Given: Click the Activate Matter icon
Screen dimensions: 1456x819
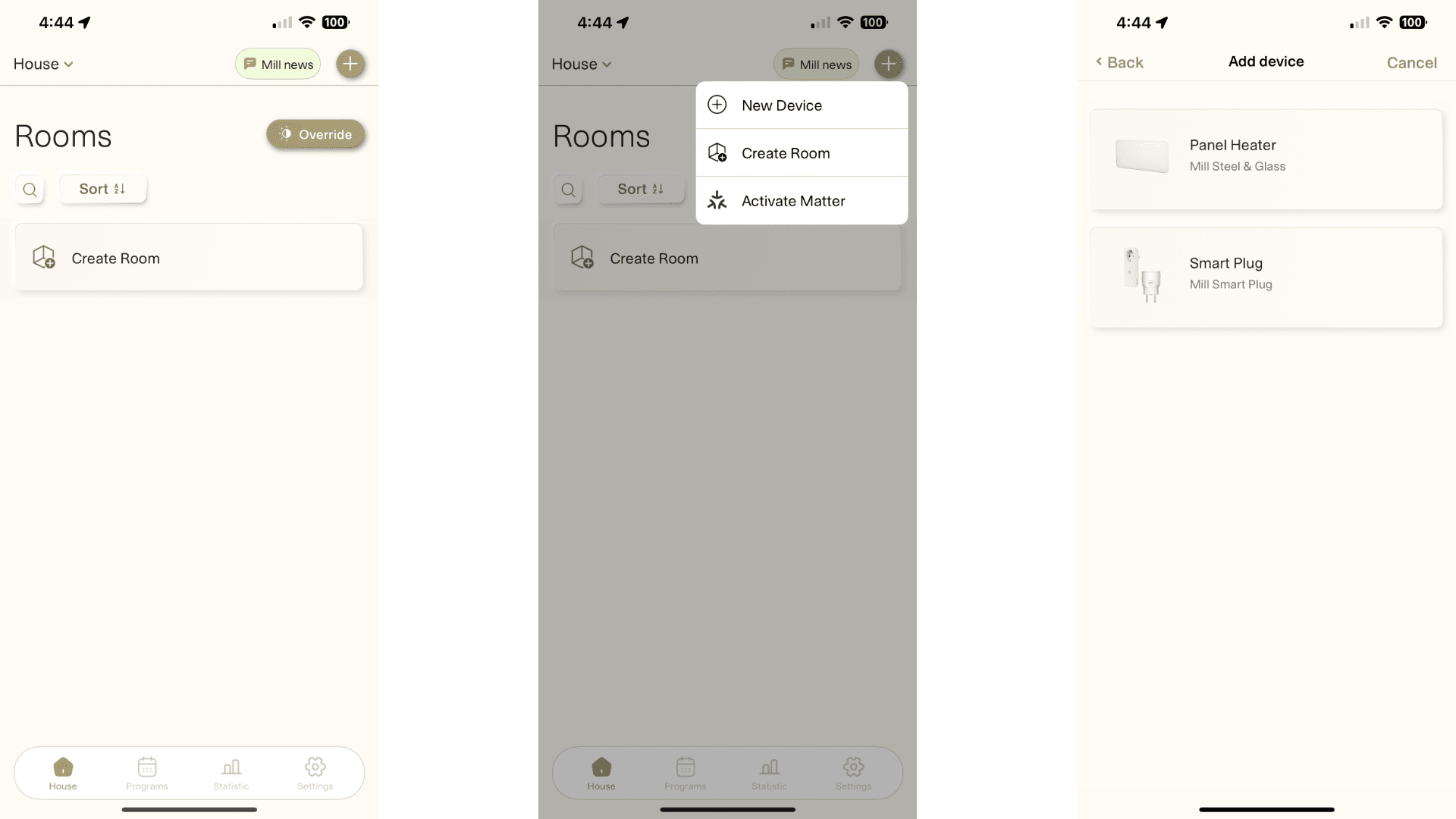Looking at the screenshot, I should pos(717,200).
